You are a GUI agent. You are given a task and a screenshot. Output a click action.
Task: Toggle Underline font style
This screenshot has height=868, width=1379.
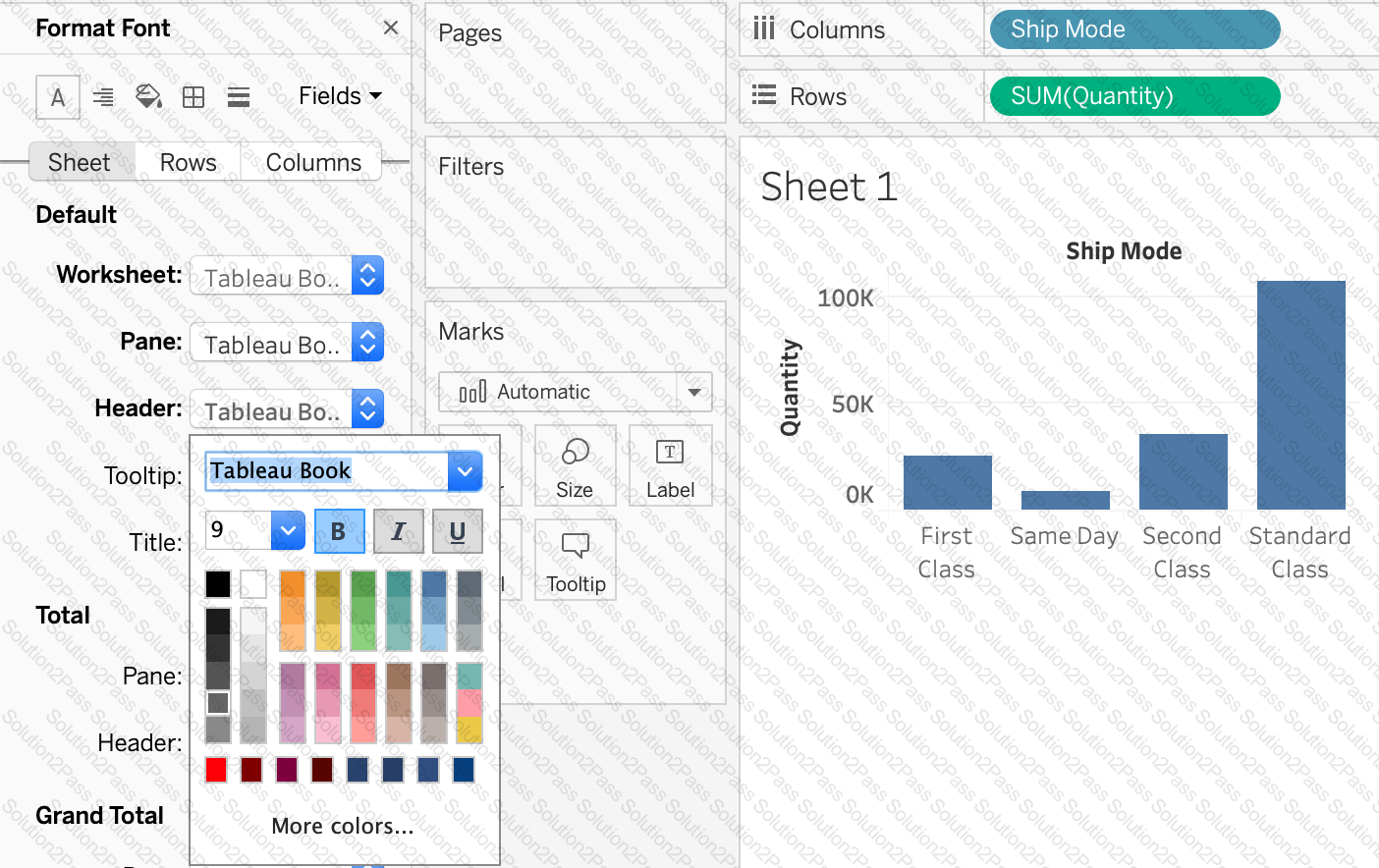(x=457, y=532)
